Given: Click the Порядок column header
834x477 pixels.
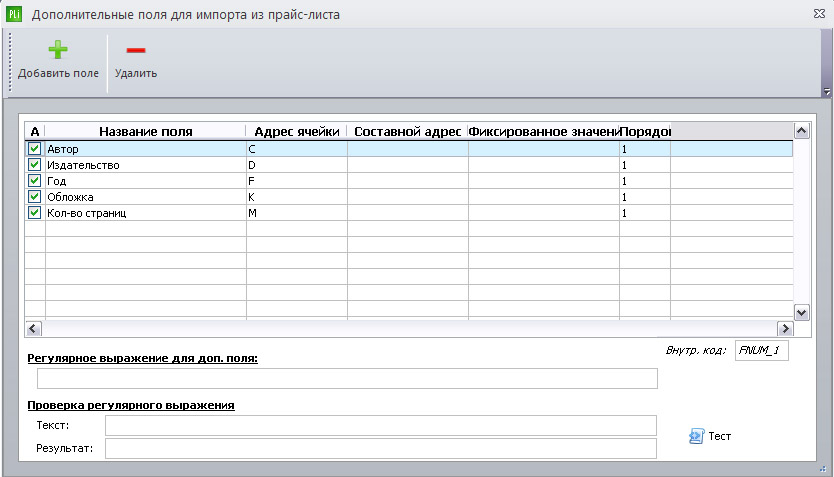Looking at the screenshot, I should click(645, 131).
